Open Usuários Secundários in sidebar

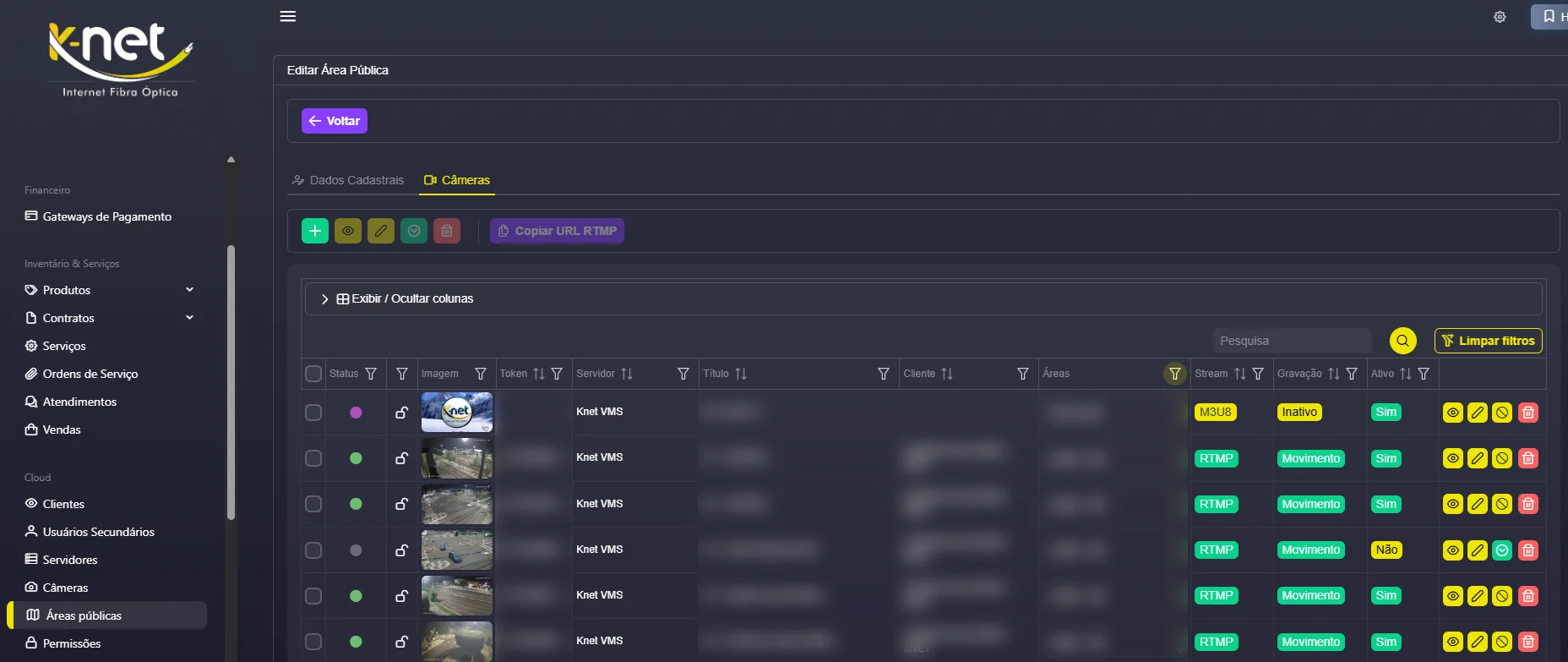(x=90, y=532)
